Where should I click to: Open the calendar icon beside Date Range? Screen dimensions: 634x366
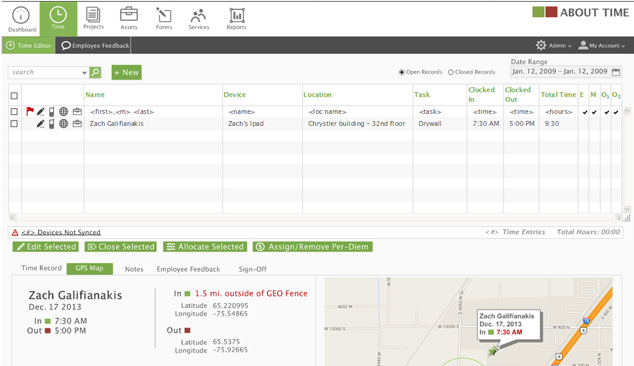615,72
